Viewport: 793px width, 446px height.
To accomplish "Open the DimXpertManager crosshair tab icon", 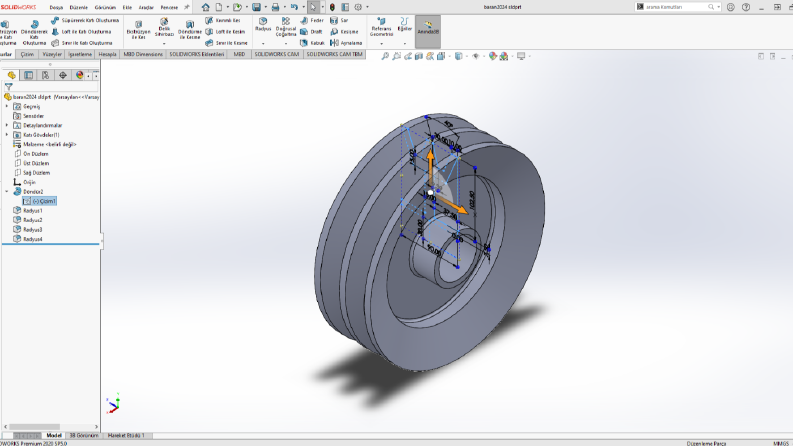I will coord(63,75).
